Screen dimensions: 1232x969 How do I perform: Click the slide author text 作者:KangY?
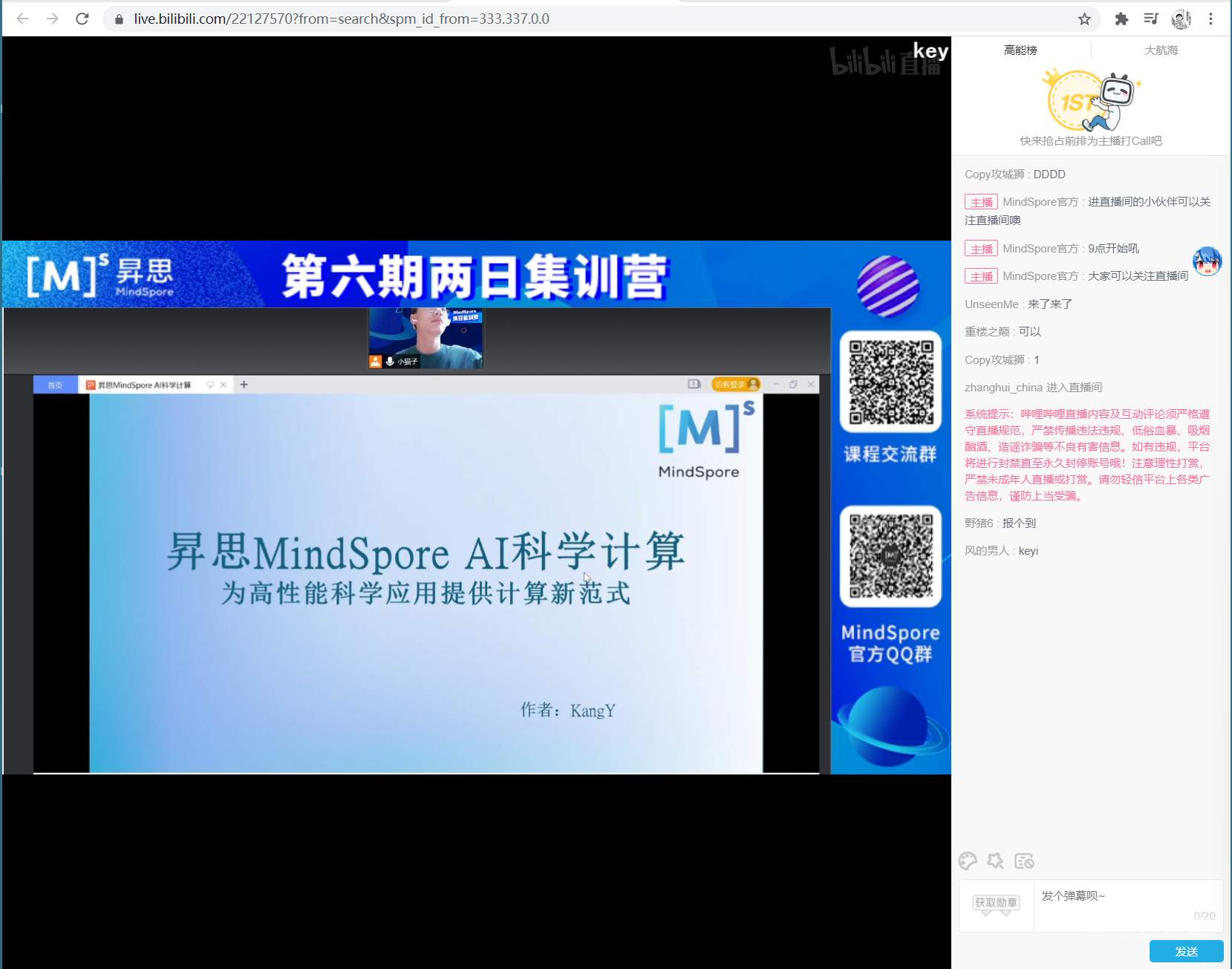568,711
